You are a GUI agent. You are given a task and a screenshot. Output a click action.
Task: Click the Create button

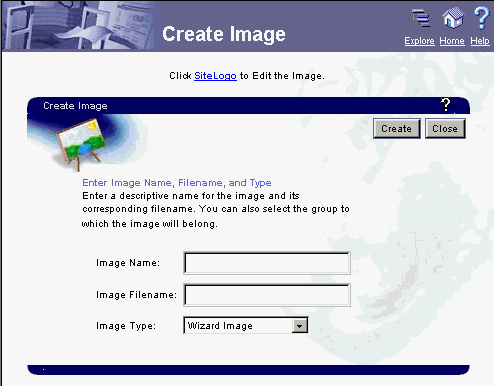pos(397,128)
